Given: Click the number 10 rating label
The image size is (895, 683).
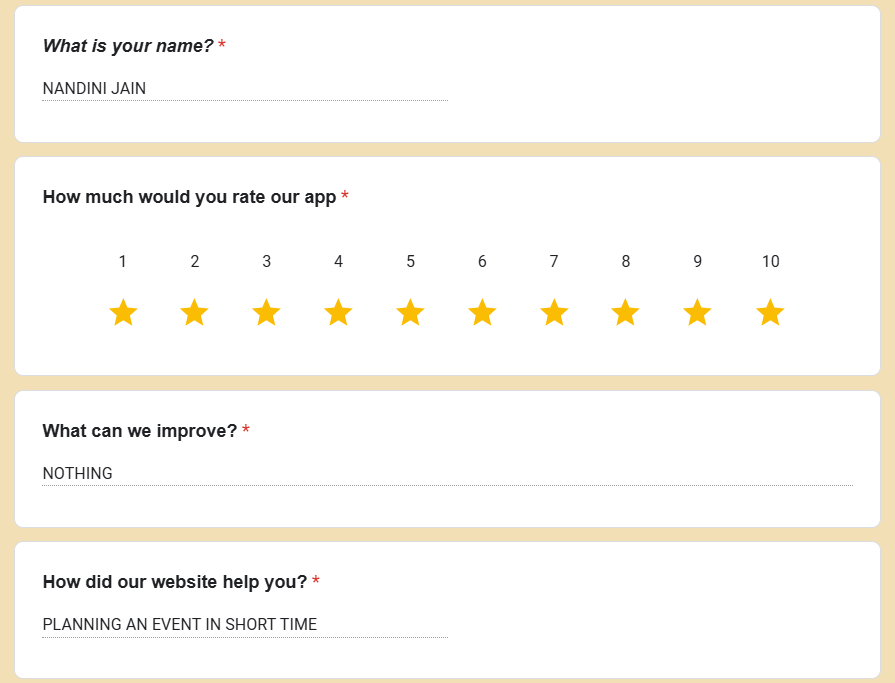Looking at the screenshot, I should pyautogui.click(x=770, y=262).
